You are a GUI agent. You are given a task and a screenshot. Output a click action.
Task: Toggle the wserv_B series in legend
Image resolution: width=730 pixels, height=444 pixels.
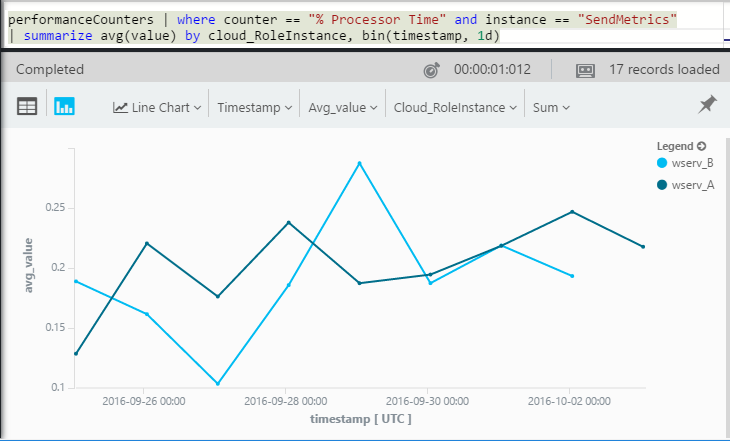(685, 163)
